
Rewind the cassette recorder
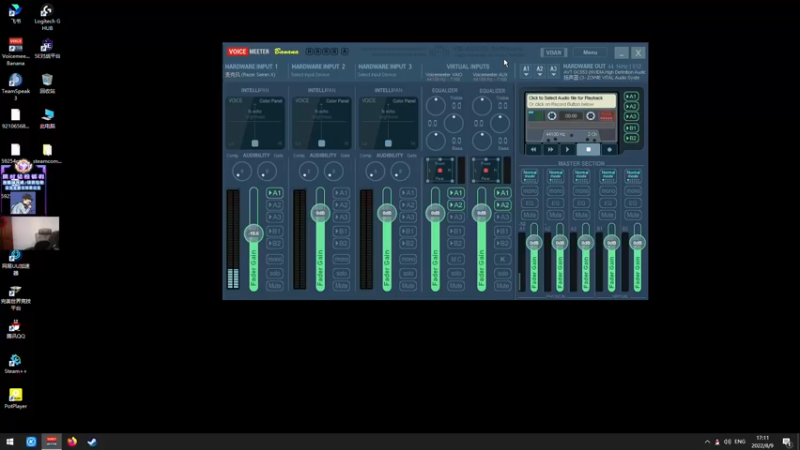[533, 149]
